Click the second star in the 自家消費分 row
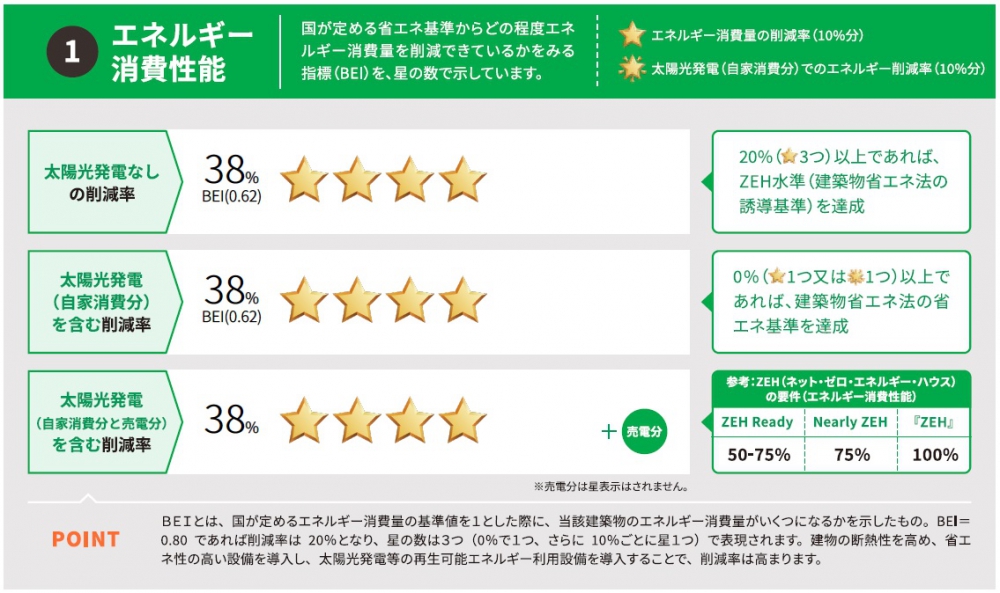 pos(357,300)
